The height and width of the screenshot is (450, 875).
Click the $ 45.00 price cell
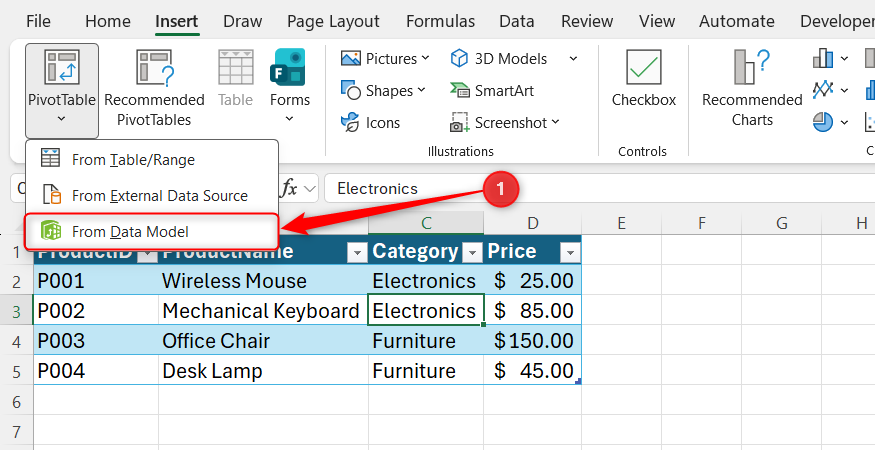click(532, 371)
